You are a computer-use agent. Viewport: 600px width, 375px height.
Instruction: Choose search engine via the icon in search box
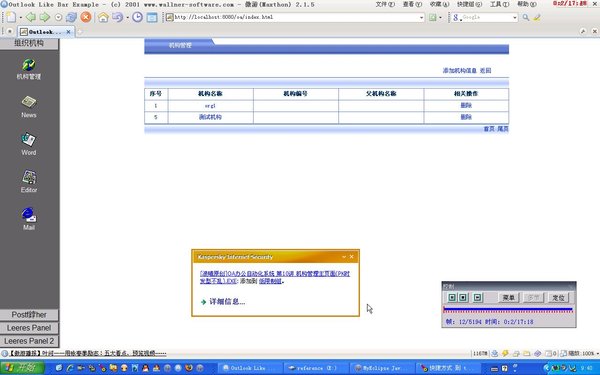456,17
